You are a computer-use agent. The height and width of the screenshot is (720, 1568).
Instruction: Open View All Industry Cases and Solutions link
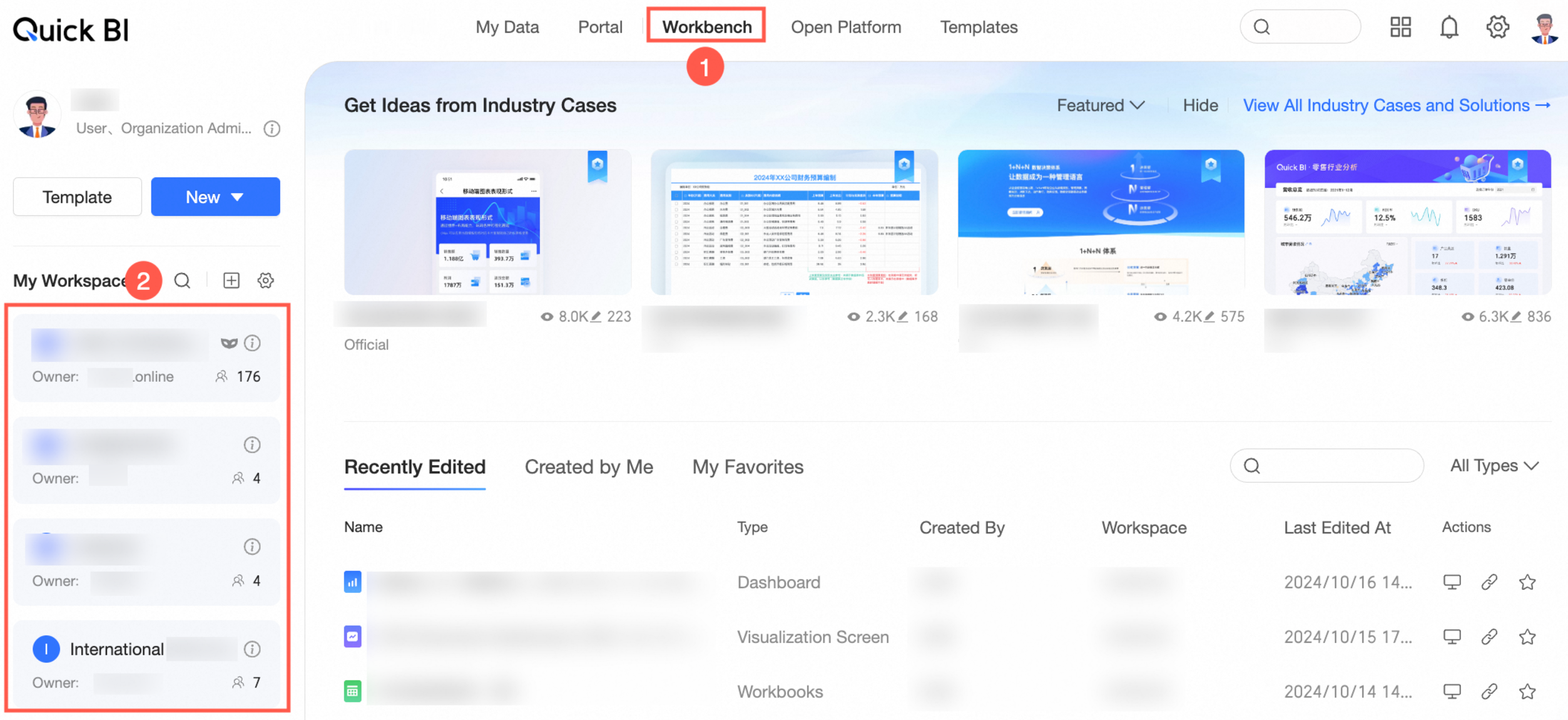click(x=1396, y=105)
